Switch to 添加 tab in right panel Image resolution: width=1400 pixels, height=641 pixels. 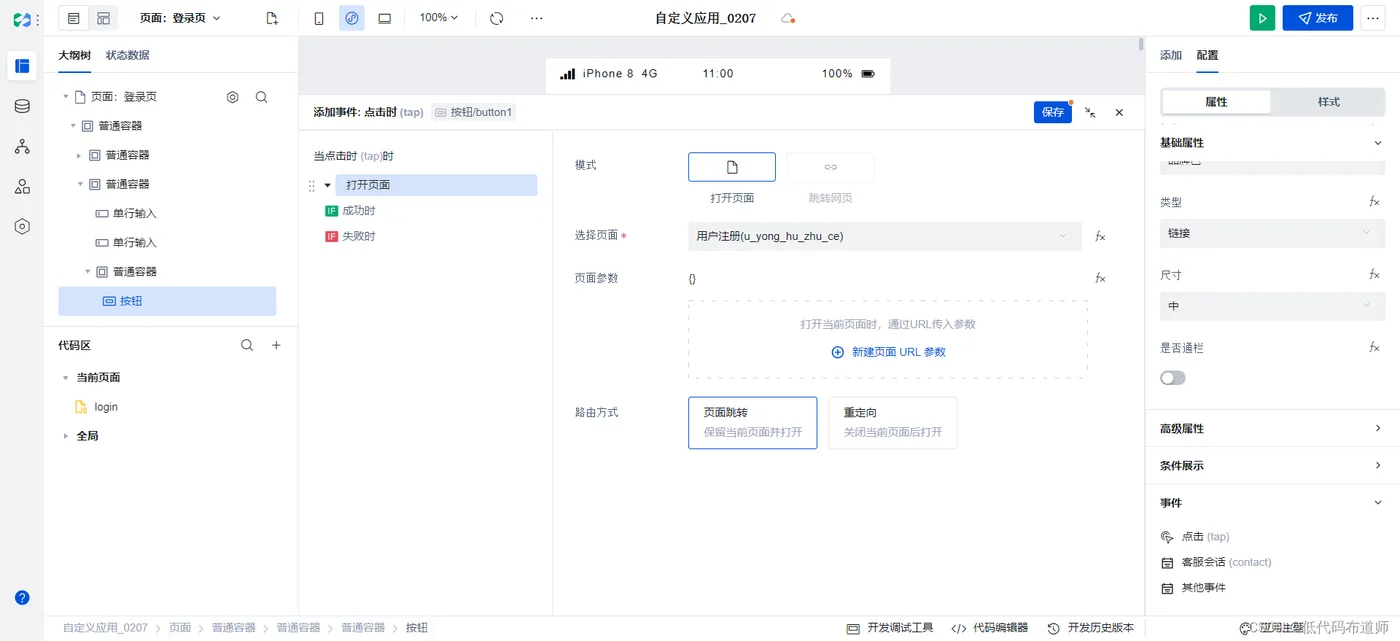click(x=1171, y=55)
